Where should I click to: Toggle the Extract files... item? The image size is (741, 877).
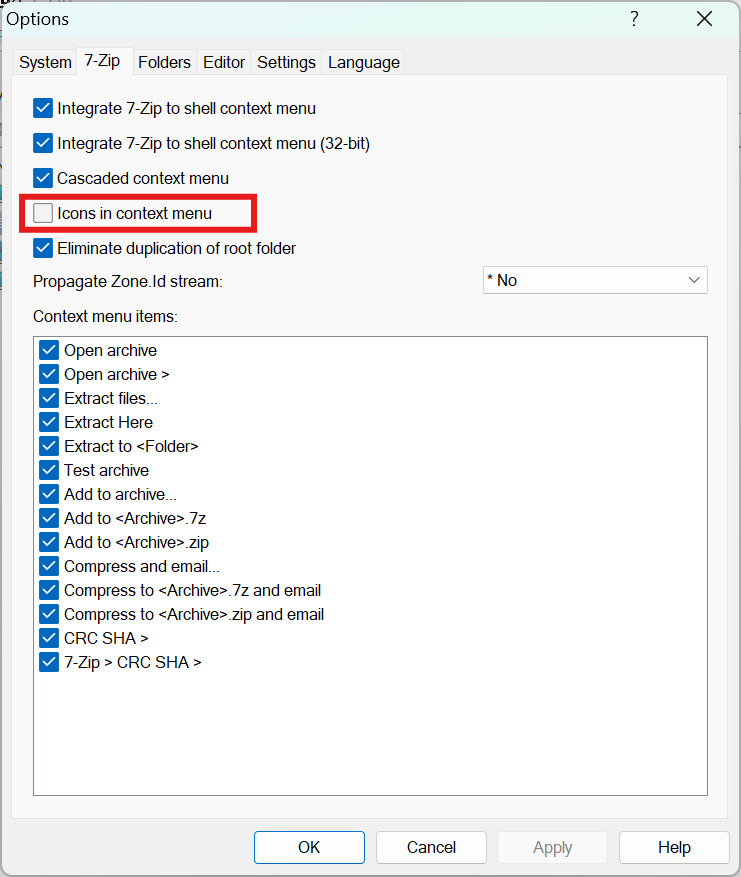(x=49, y=398)
